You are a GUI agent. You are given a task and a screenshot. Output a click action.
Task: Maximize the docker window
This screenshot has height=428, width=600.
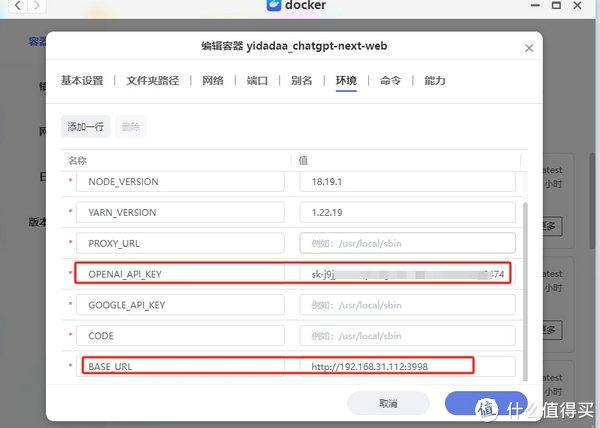556,5
